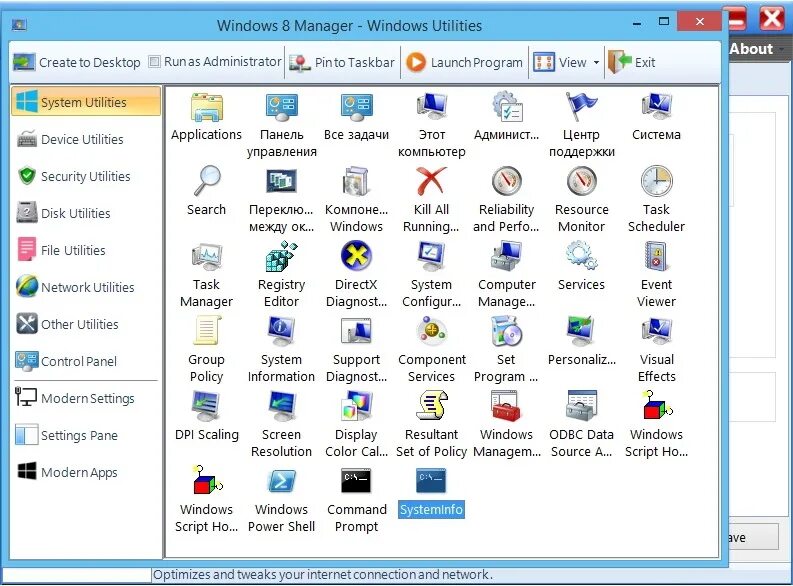
Task: Select Windows Power Shell icon
Action: click(x=281, y=481)
